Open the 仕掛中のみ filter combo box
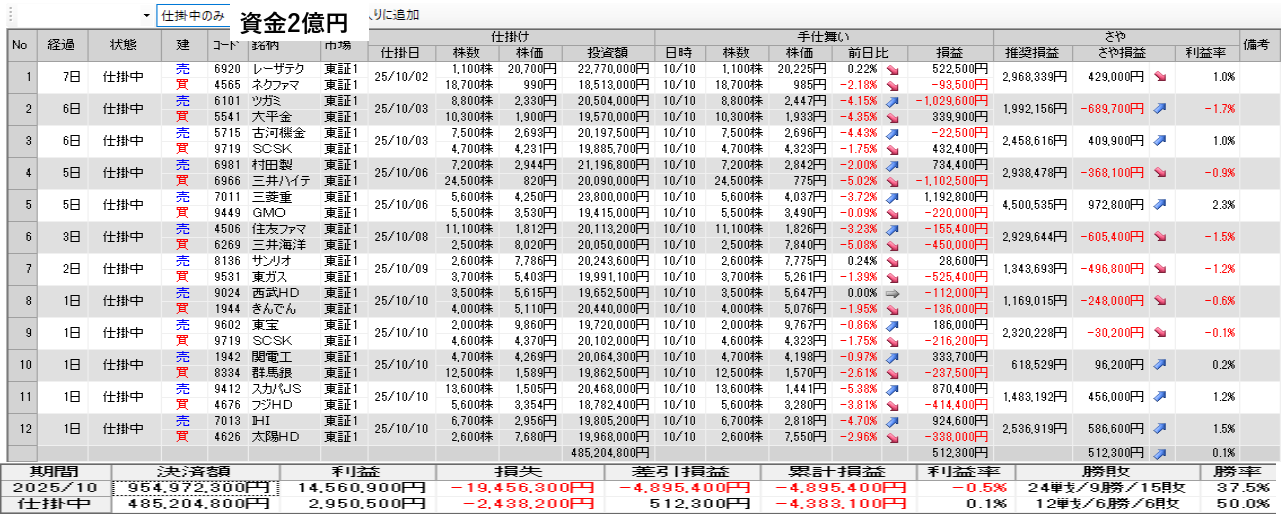This screenshot has height=514, width=1281. (193, 16)
